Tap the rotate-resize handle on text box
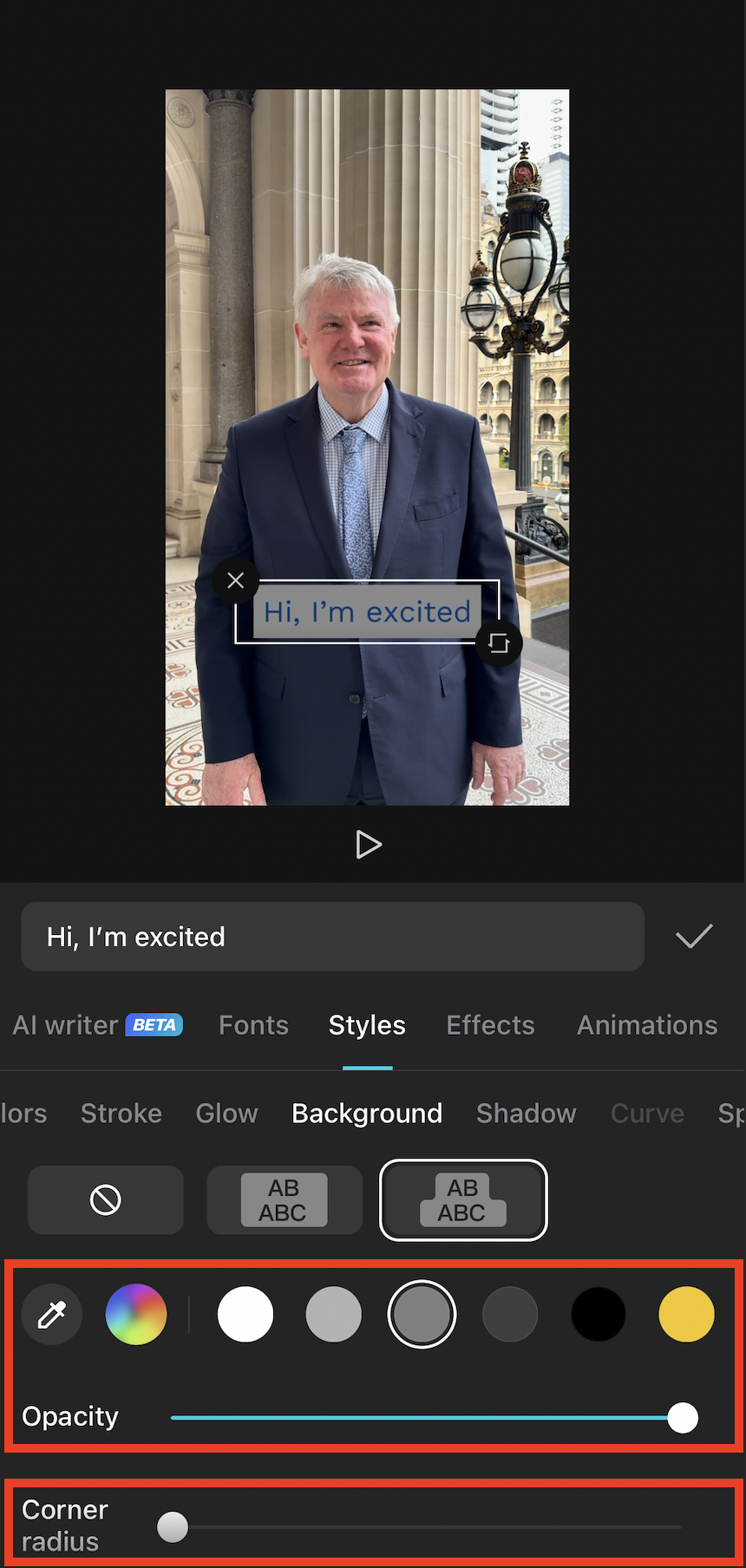This screenshot has height=1568, width=746. 499,643
